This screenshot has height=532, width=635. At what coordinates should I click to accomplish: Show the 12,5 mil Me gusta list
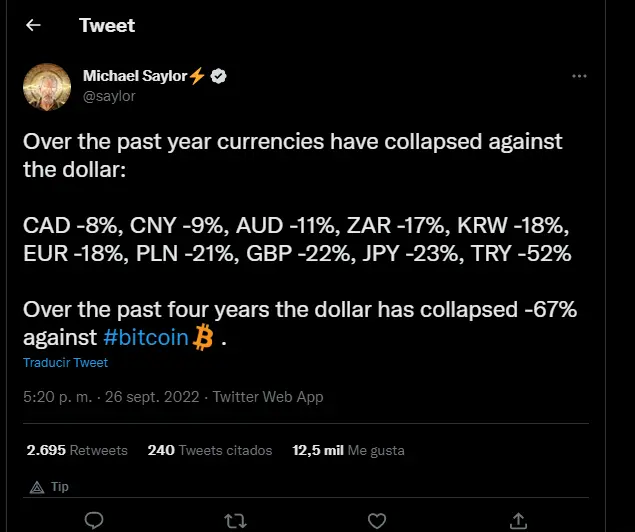[x=348, y=450]
